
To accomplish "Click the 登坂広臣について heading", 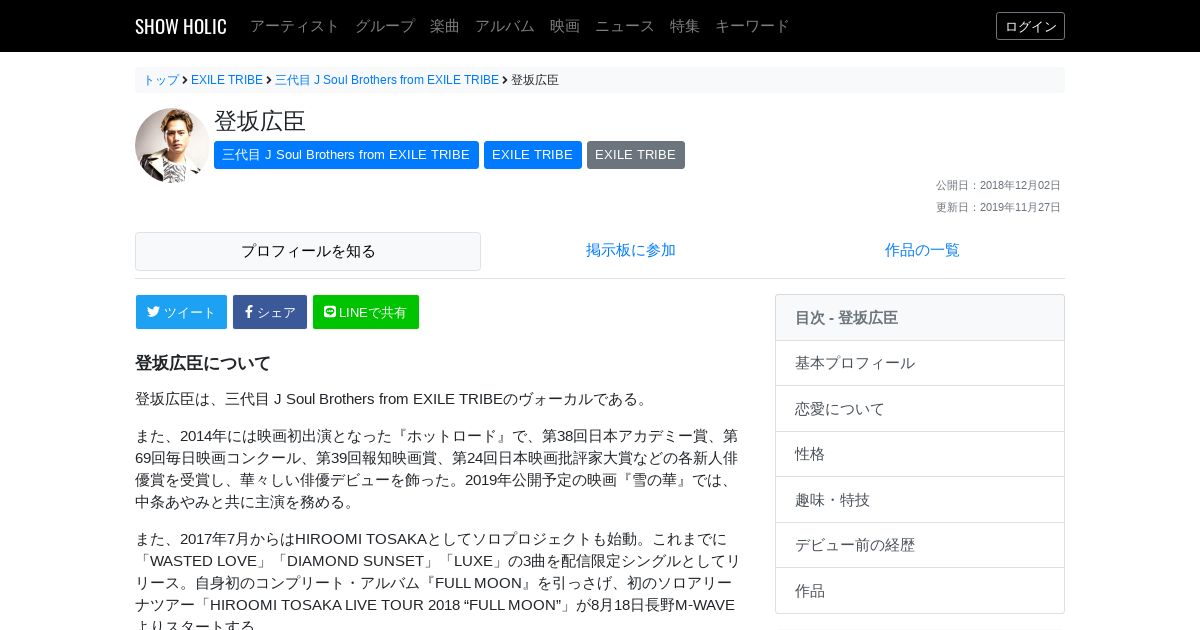I will tap(203, 363).
